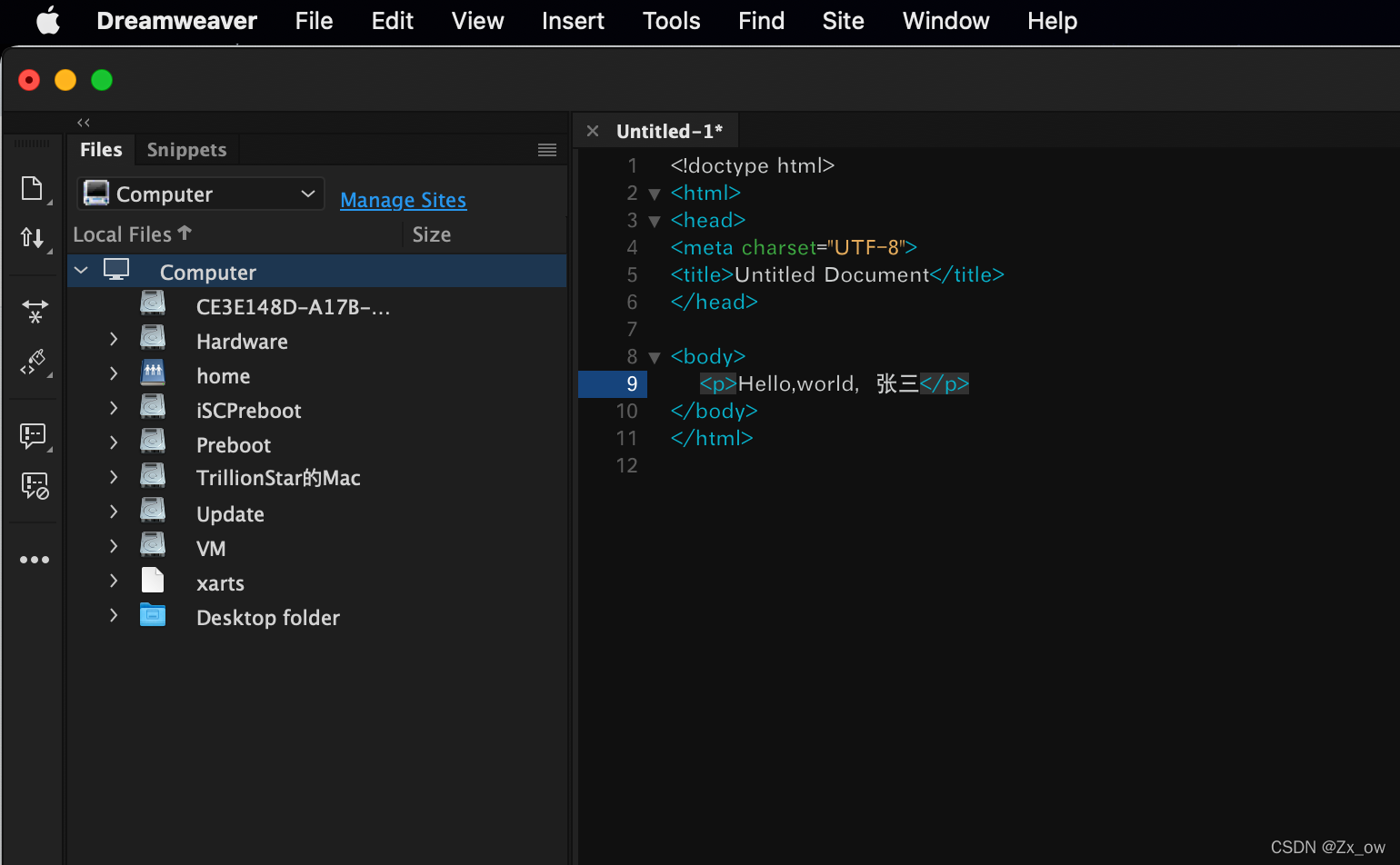1400x865 pixels.
Task: Select the Computer root row
Action: 317,272
